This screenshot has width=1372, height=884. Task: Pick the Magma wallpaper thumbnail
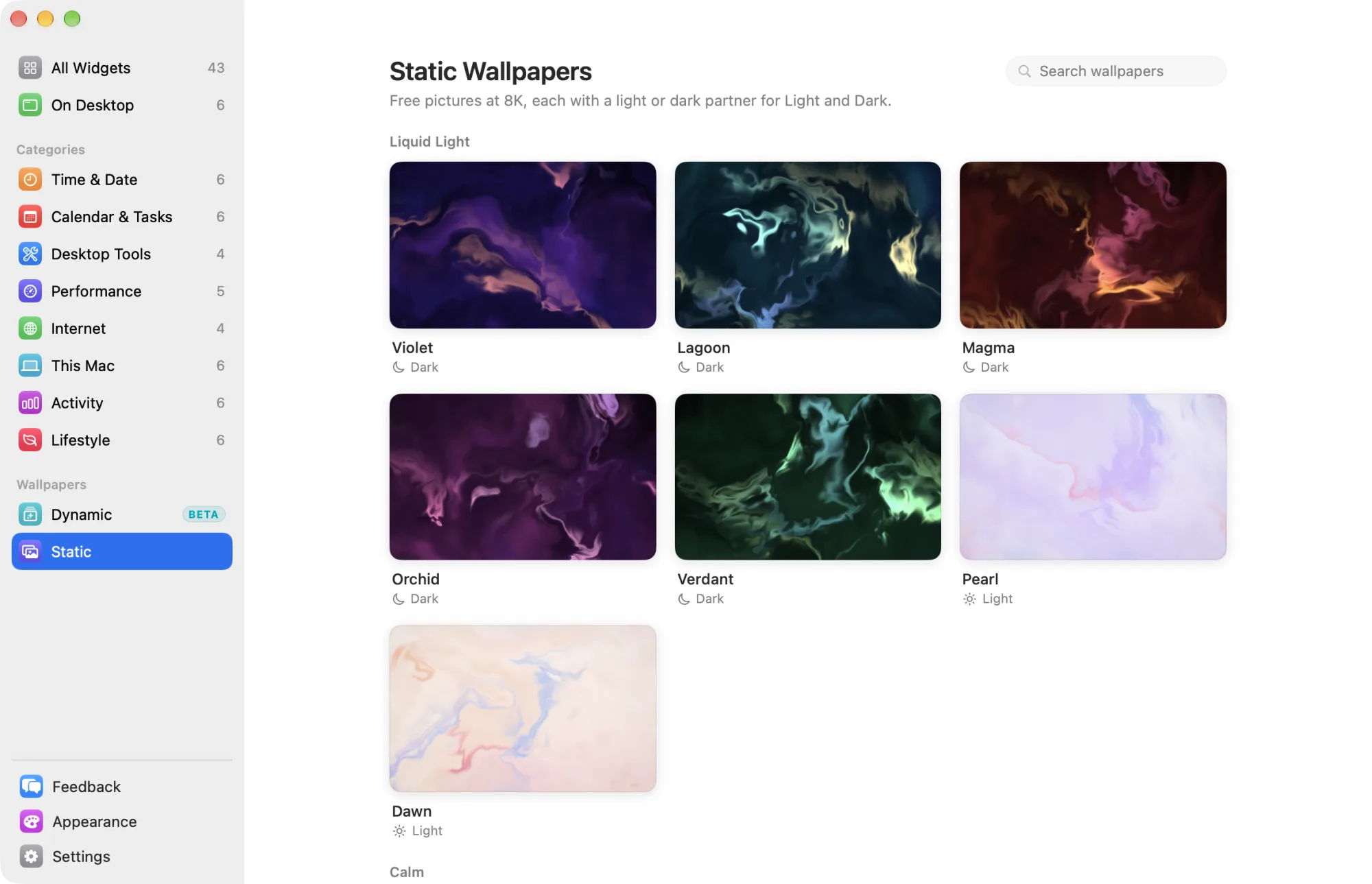click(x=1093, y=245)
